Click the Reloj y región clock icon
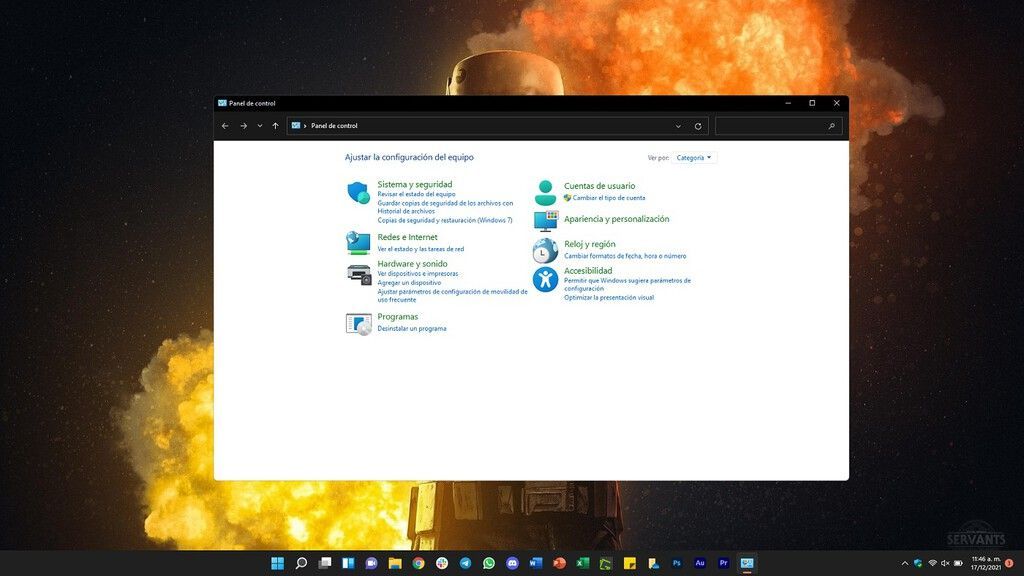The width and height of the screenshot is (1024, 576). point(545,250)
